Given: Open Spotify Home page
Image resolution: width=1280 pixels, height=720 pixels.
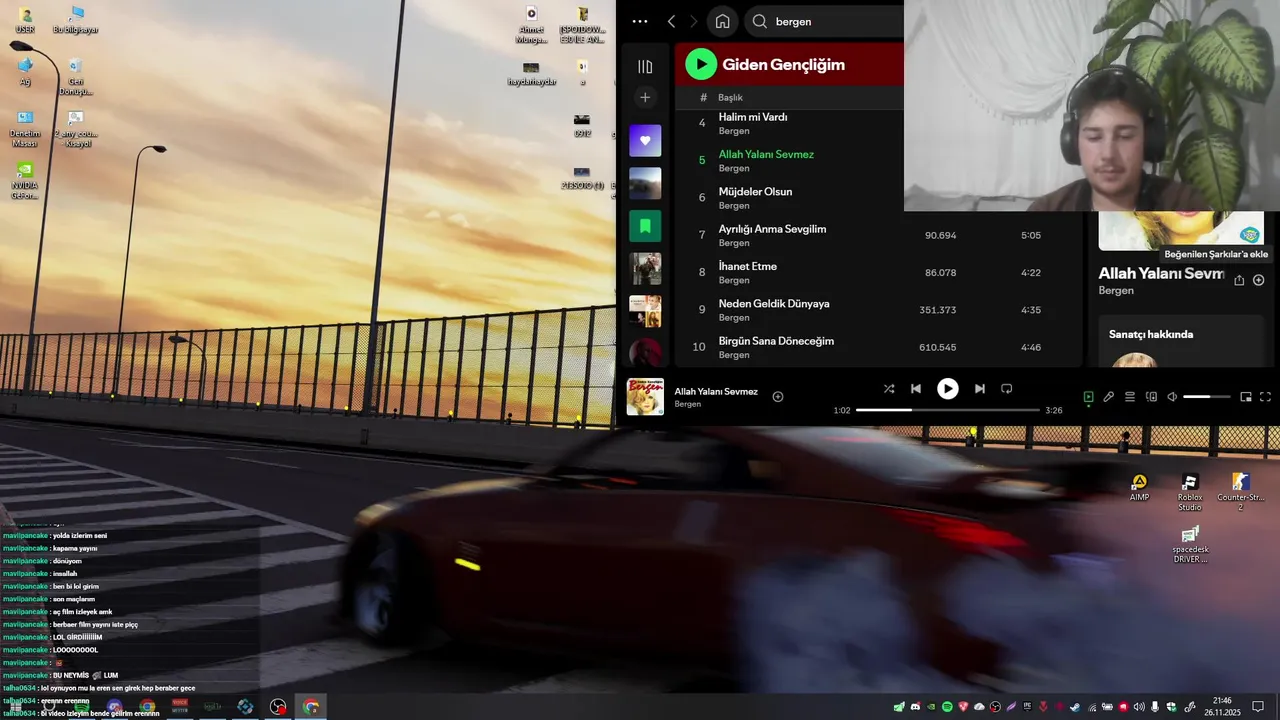Looking at the screenshot, I should (722, 21).
